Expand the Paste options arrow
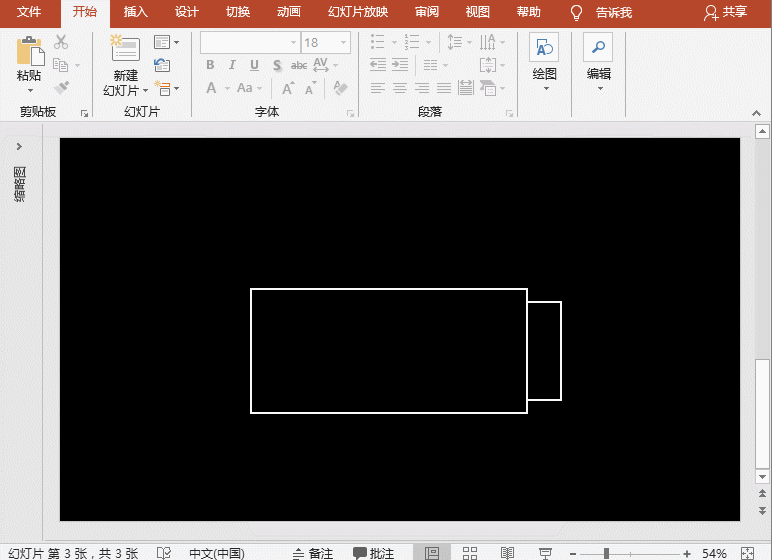The width and height of the screenshot is (772, 560). [x=30, y=90]
